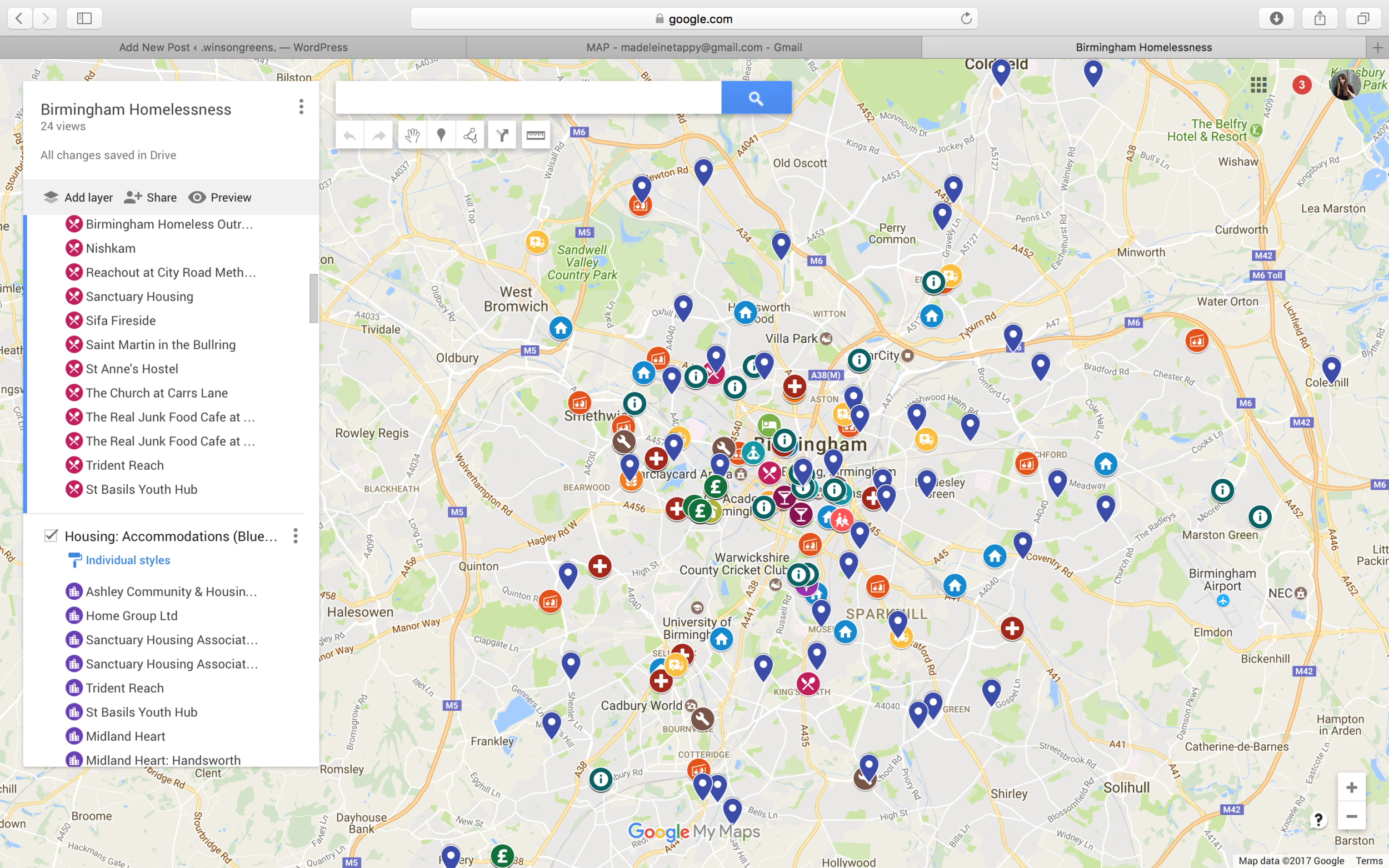Open a new Safari tab with plus
This screenshot has height=868, width=1389.
(x=1377, y=48)
